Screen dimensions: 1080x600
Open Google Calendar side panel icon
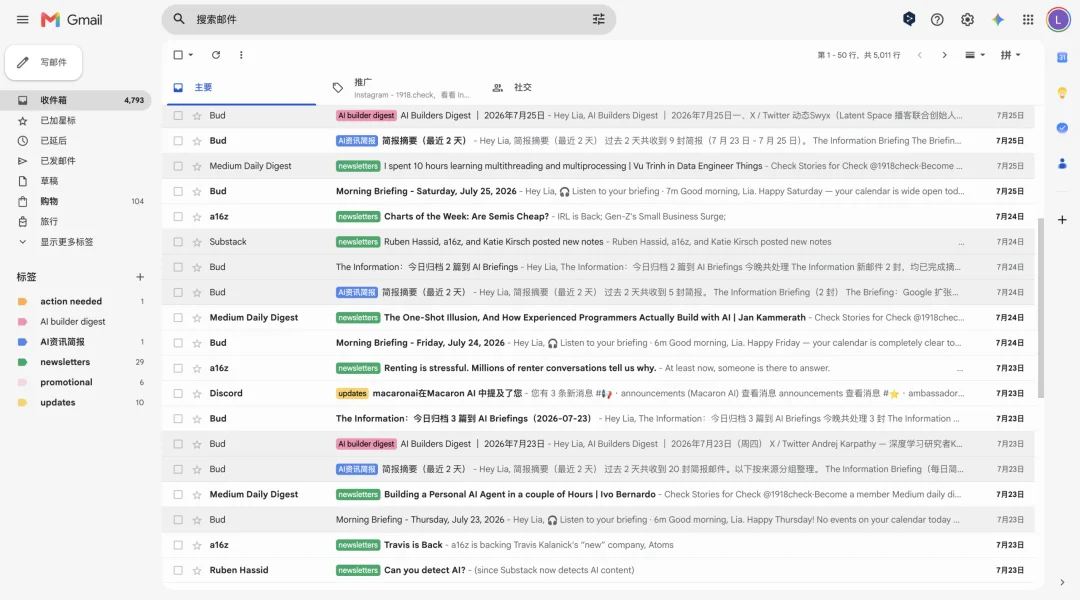pos(1062,57)
